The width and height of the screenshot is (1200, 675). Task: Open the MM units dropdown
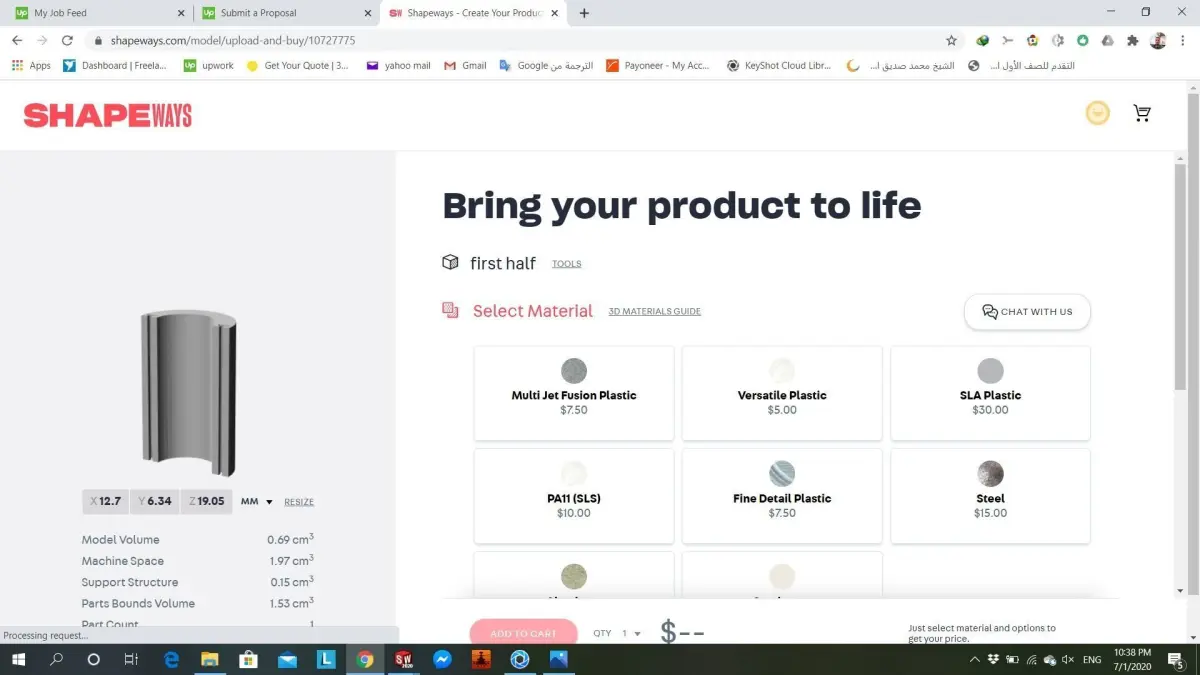pos(257,501)
